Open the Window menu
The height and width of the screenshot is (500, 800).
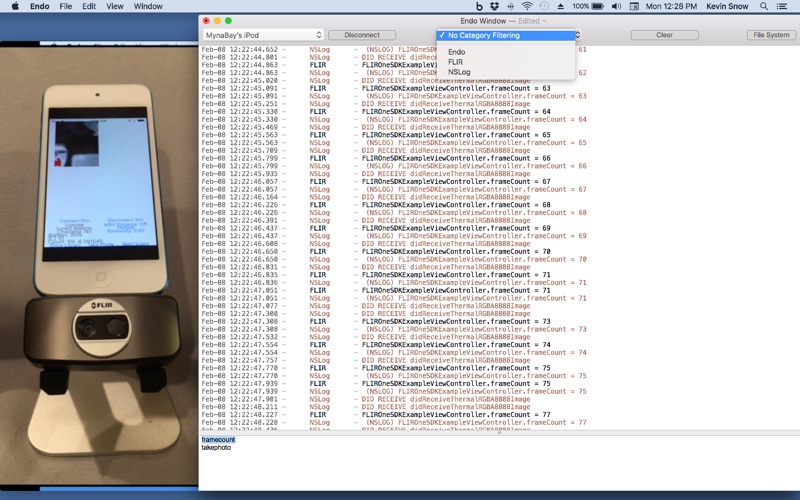[x=148, y=6]
